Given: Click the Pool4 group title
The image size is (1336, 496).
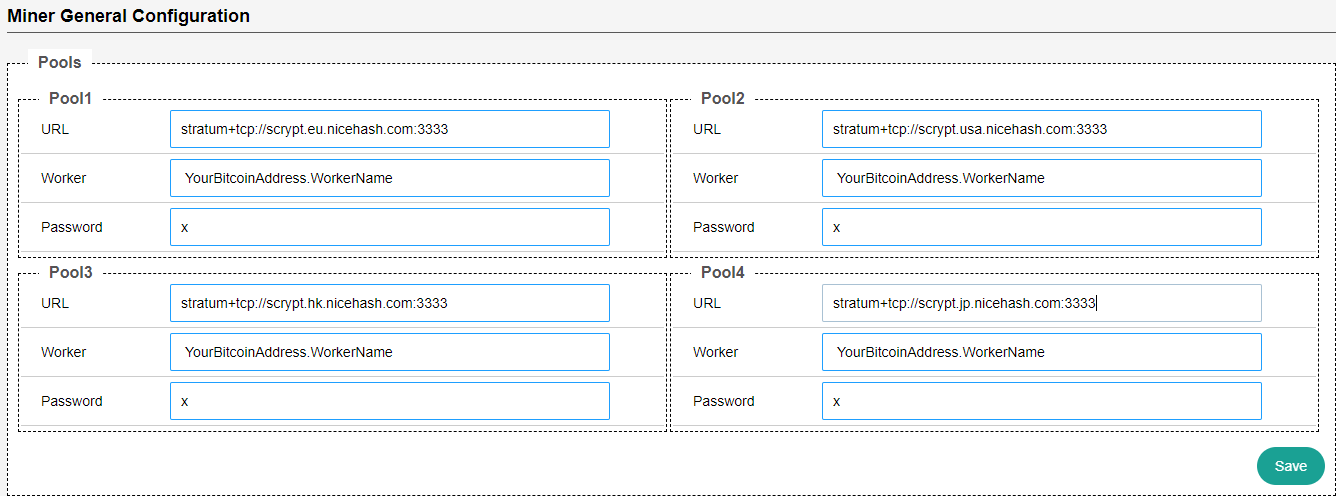Looking at the screenshot, I should coord(722,272).
